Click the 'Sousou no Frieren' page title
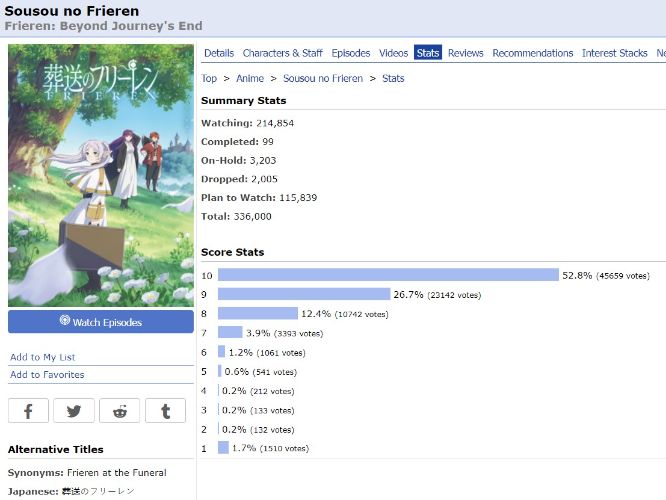666x500 pixels. pyautogui.click(x=71, y=11)
